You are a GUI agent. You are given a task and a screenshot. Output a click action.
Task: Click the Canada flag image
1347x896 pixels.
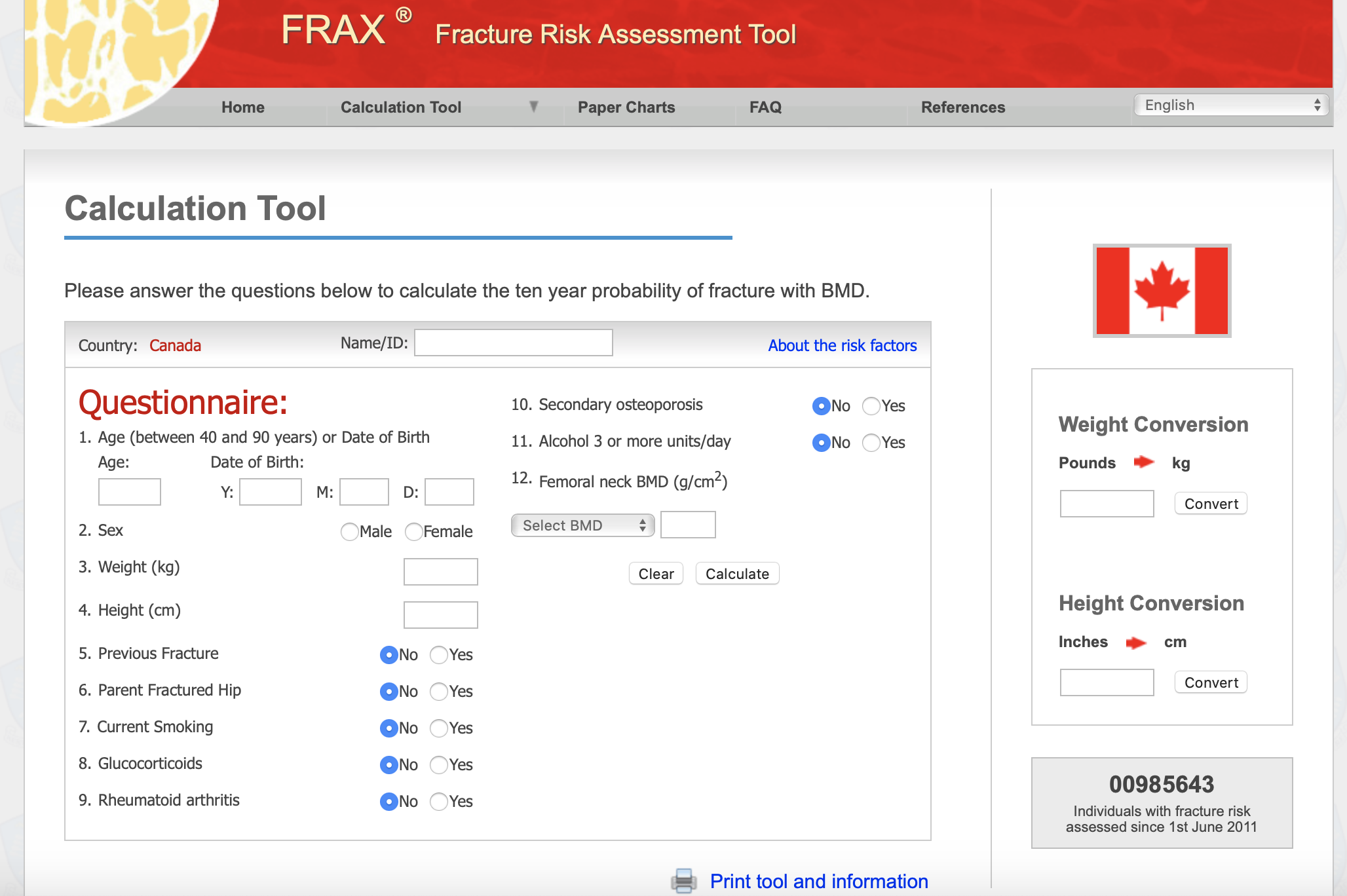(1162, 291)
